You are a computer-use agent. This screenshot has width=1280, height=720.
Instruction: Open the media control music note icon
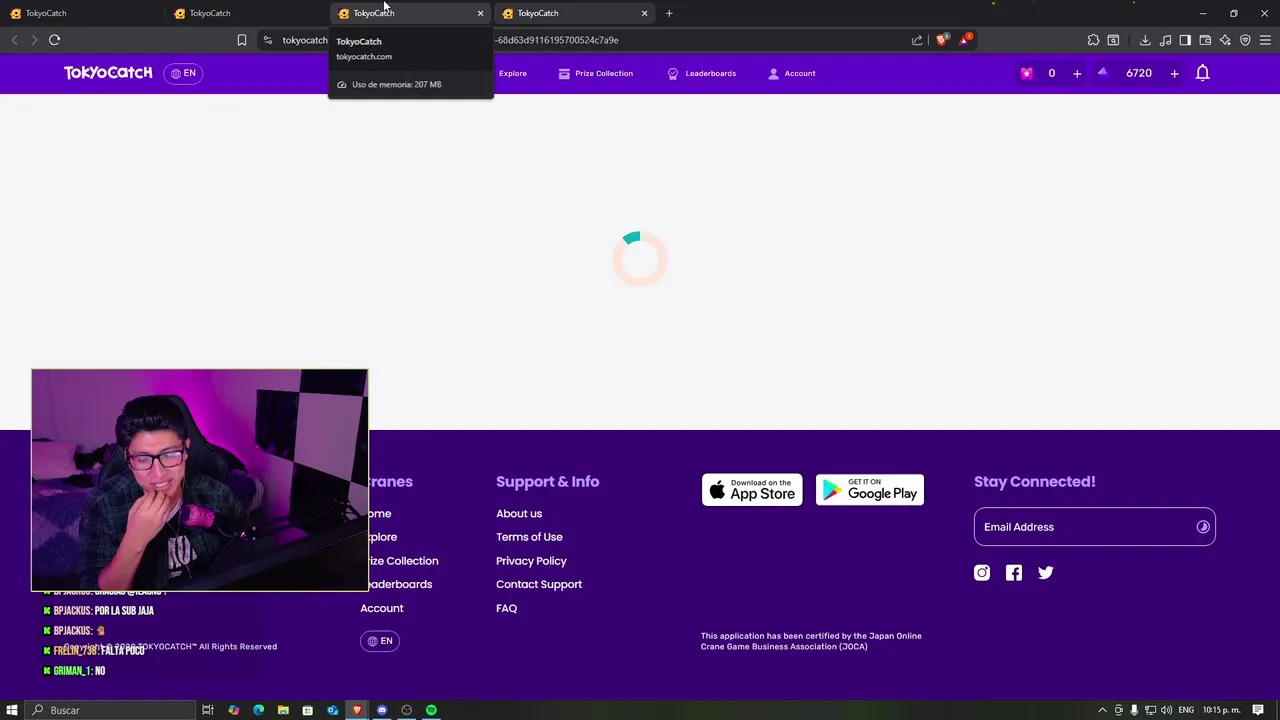1165,40
